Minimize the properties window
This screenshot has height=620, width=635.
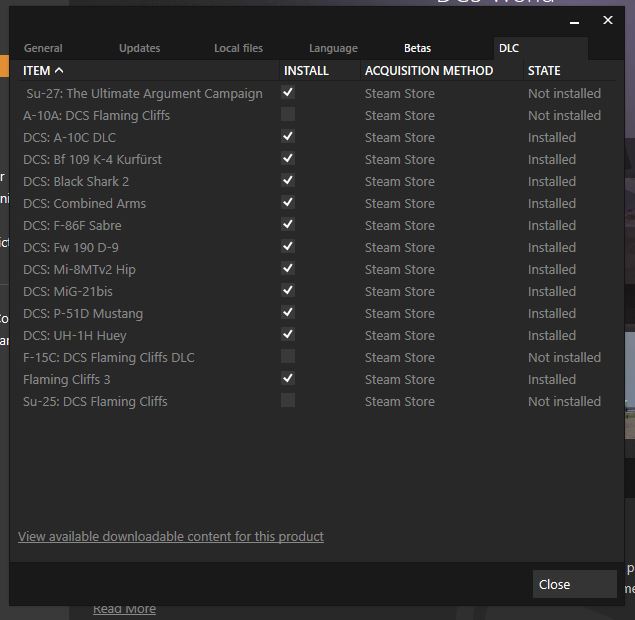click(x=574, y=21)
